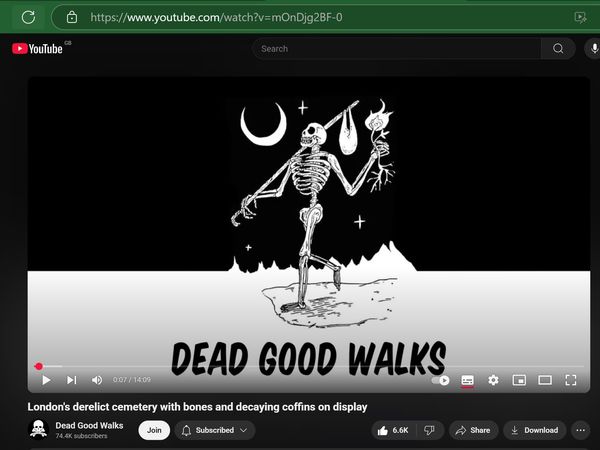The height and width of the screenshot is (450, 600).
Task: Dislike the video
Action: [430, 430]
